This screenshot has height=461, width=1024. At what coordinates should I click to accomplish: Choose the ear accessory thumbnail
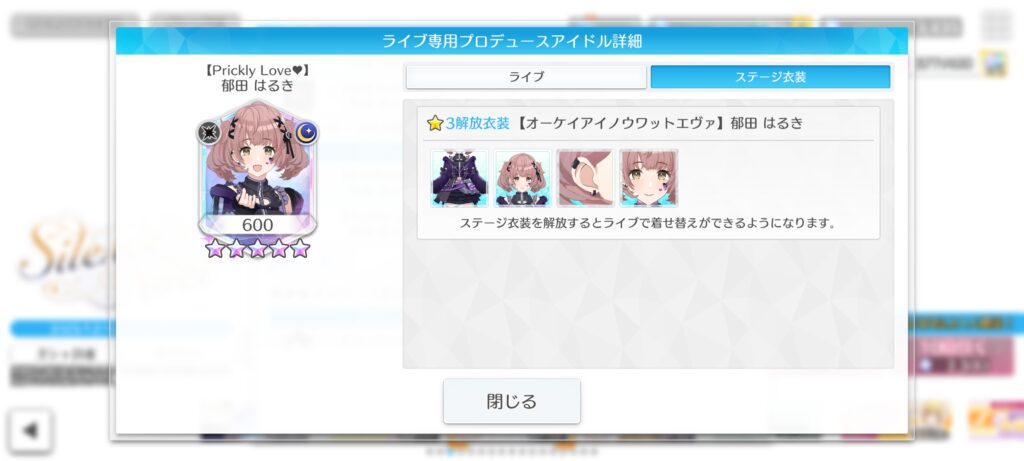(x=586, y=178)
